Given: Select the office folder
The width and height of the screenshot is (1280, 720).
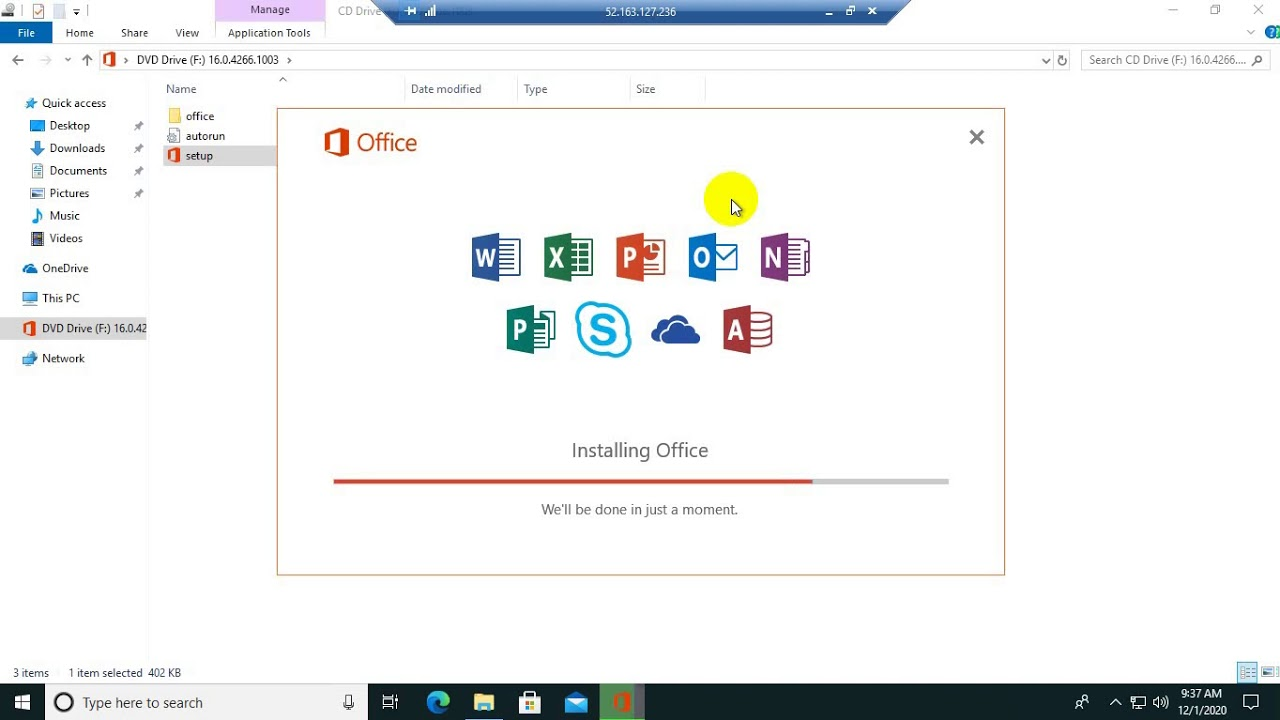Looking at the screenshot, I should click(191, 116).
